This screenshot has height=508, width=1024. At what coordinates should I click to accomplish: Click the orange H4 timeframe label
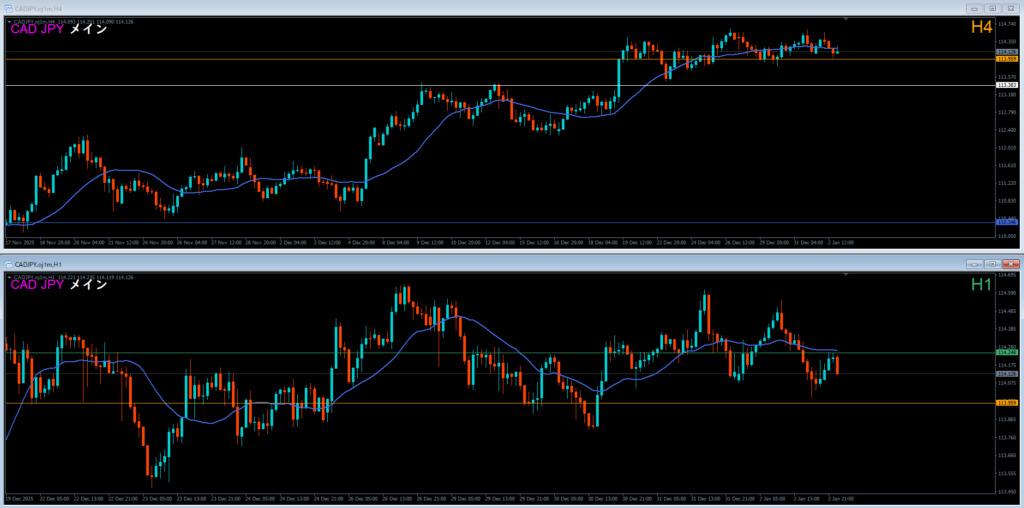pyautogui.click(x=980, y=29)
